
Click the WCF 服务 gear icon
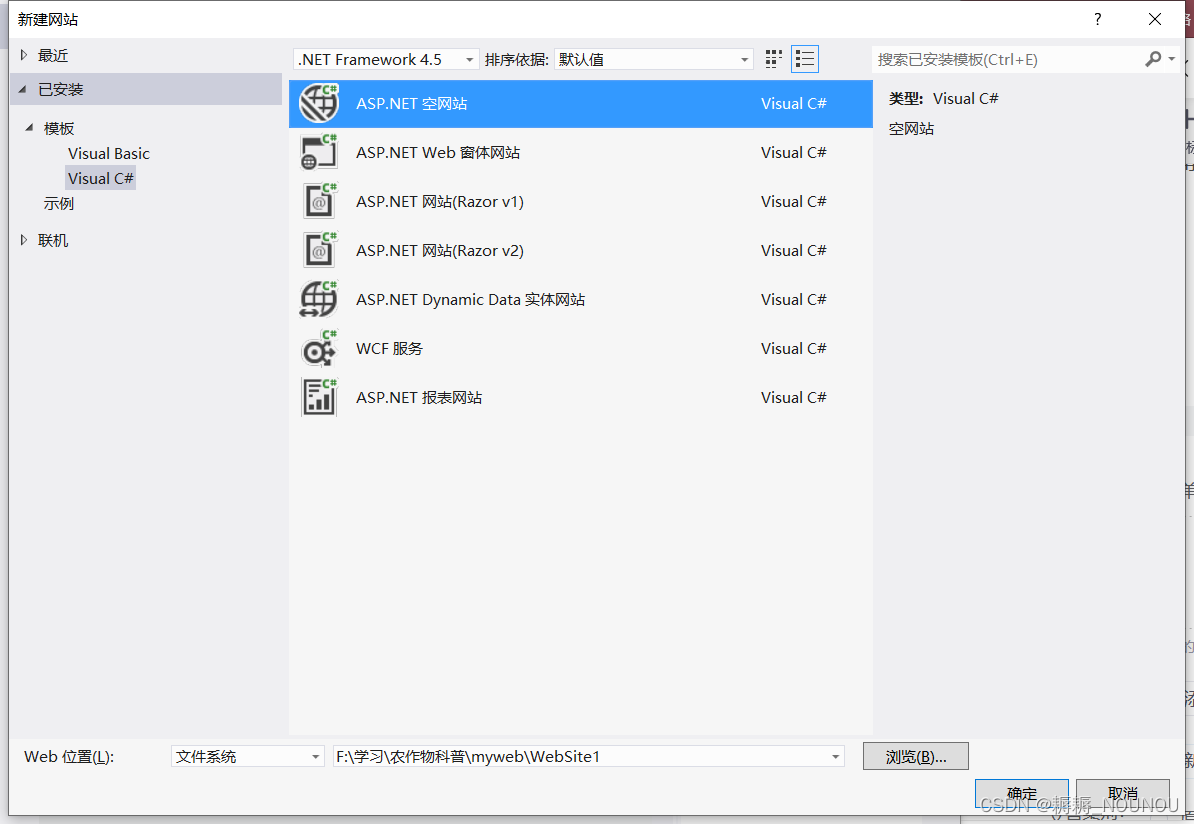pyautogui.click(x=318, y=348)
